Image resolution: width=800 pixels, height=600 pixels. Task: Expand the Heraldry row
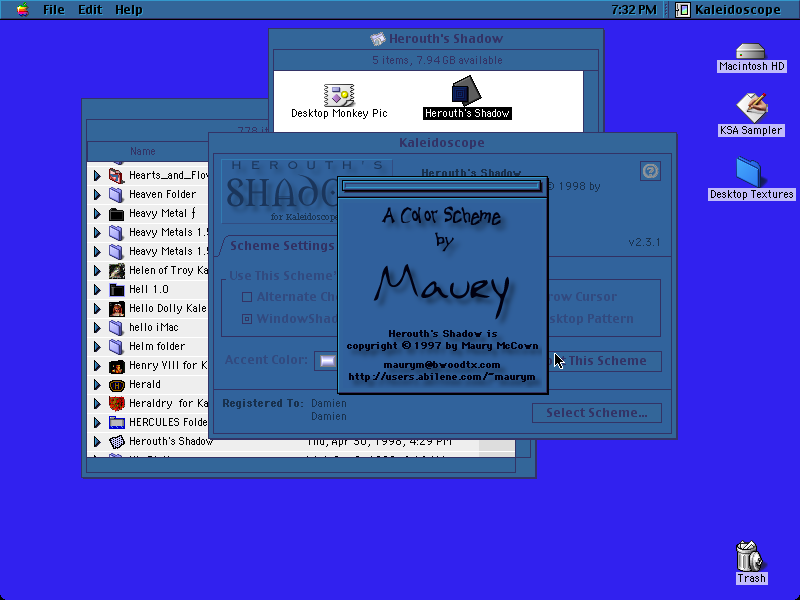click(97, 404)
